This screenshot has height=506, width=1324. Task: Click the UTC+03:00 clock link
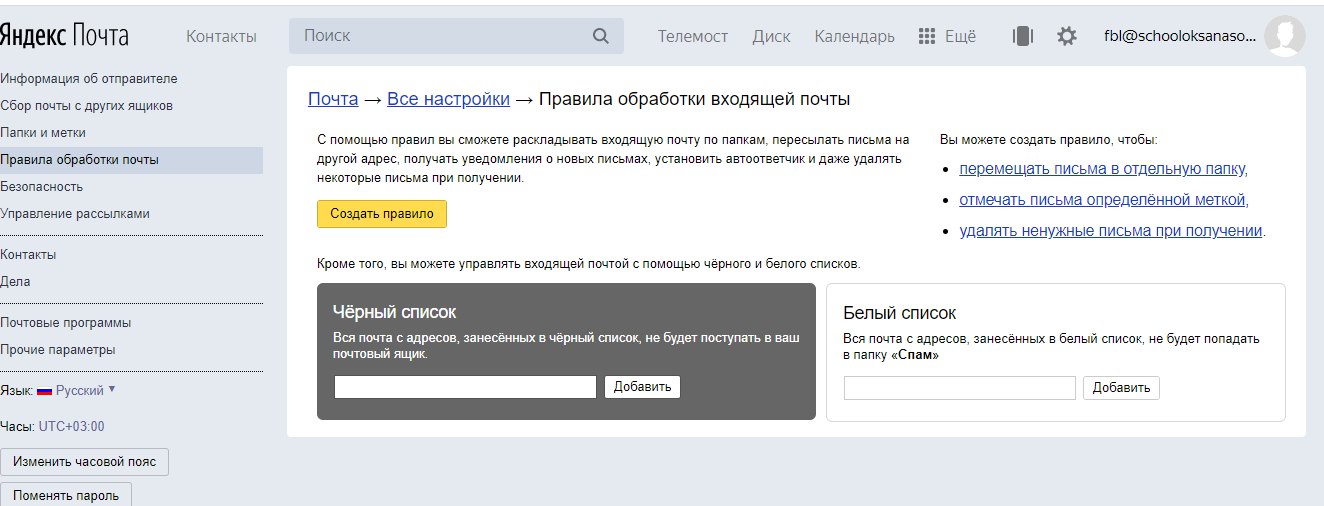tap(71, 426)
